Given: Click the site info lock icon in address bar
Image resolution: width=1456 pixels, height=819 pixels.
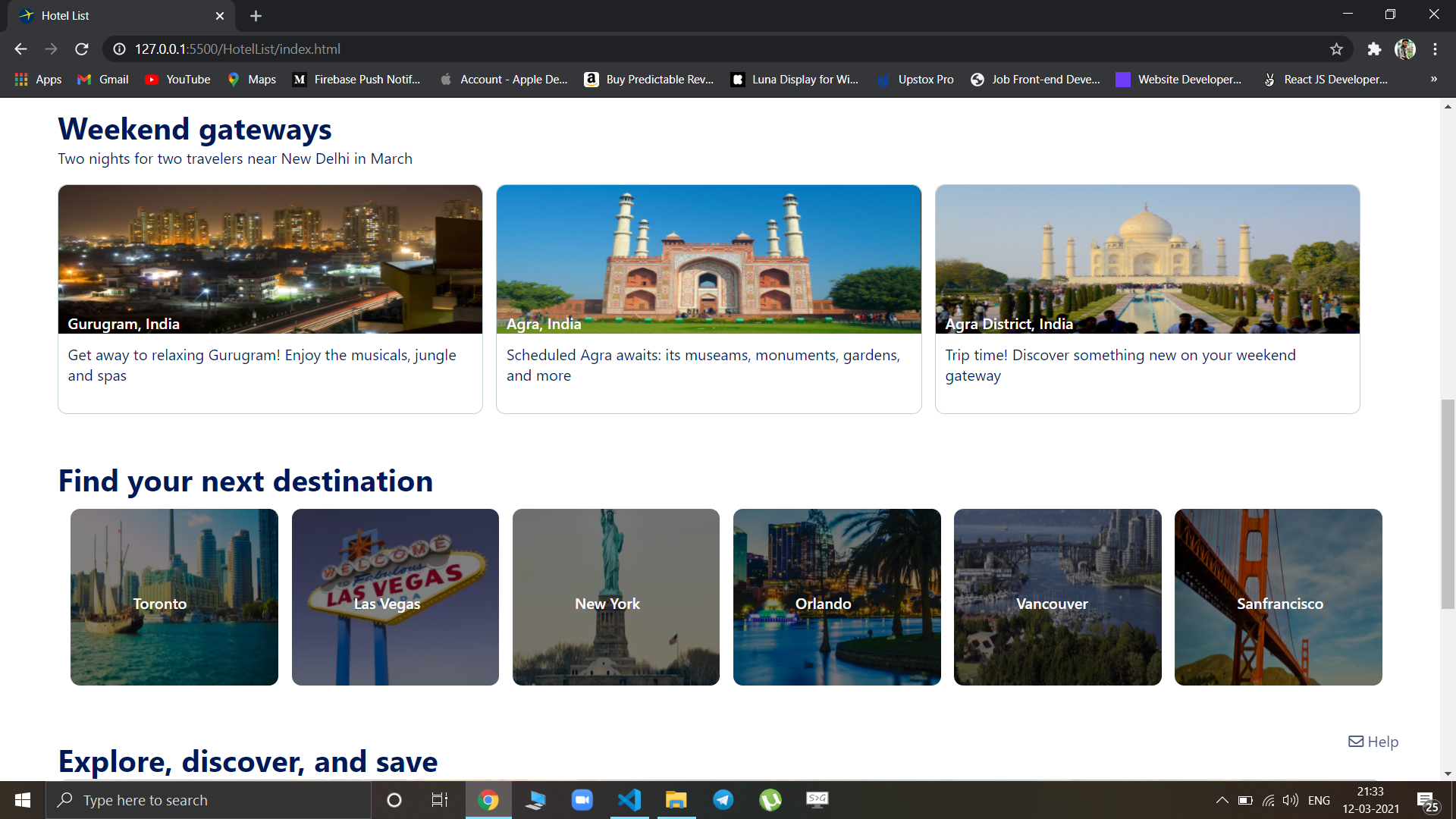Looking at the screenshot, I should click(x=119, y=49).
